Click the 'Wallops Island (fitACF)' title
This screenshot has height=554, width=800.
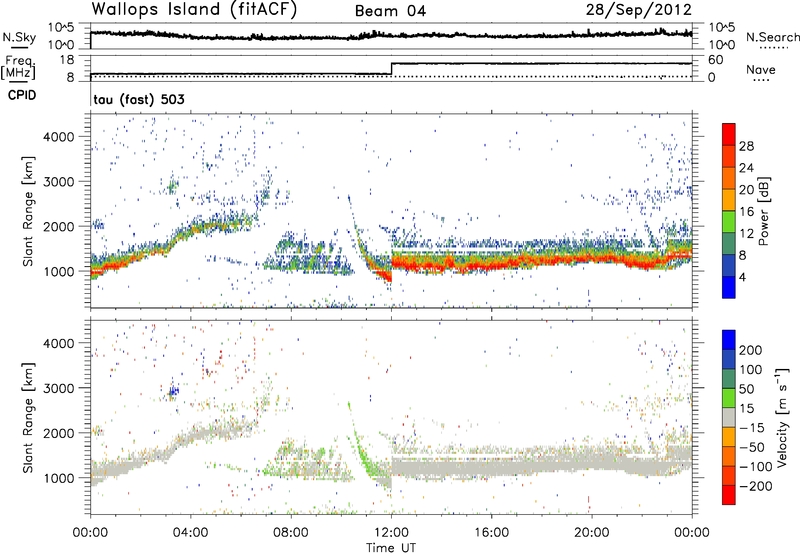pos(194,9)
